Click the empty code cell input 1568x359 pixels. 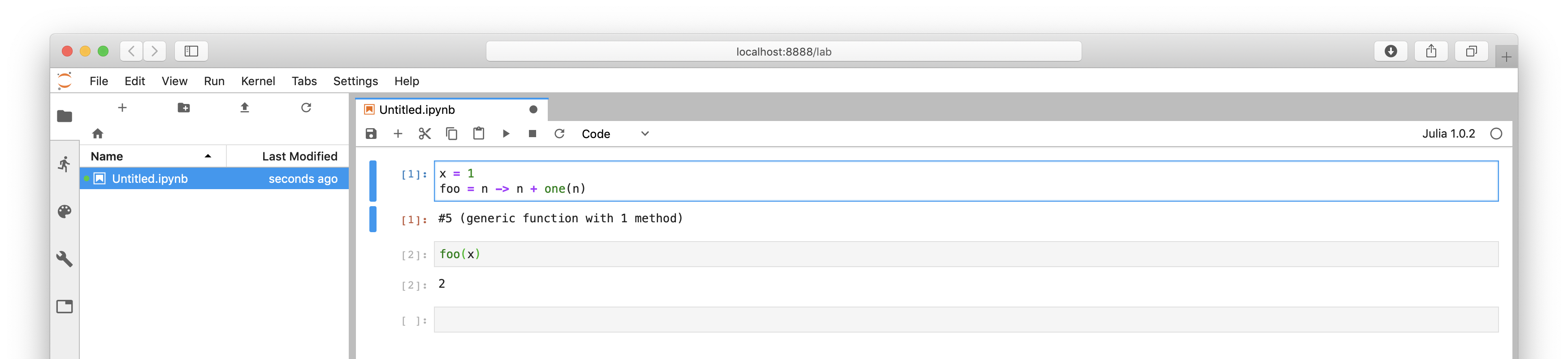pyautogui.click(x=966, y=320)
